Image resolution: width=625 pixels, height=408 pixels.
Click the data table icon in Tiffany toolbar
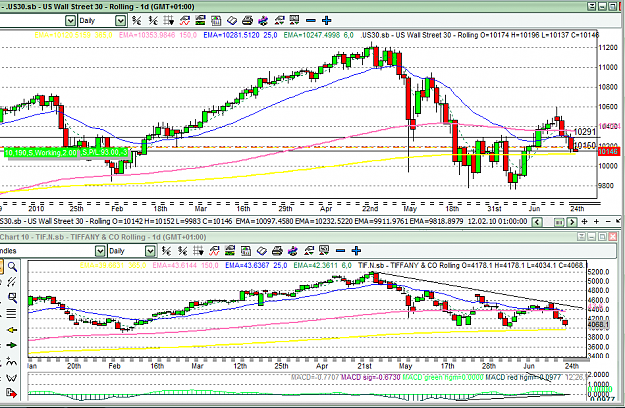246,251
